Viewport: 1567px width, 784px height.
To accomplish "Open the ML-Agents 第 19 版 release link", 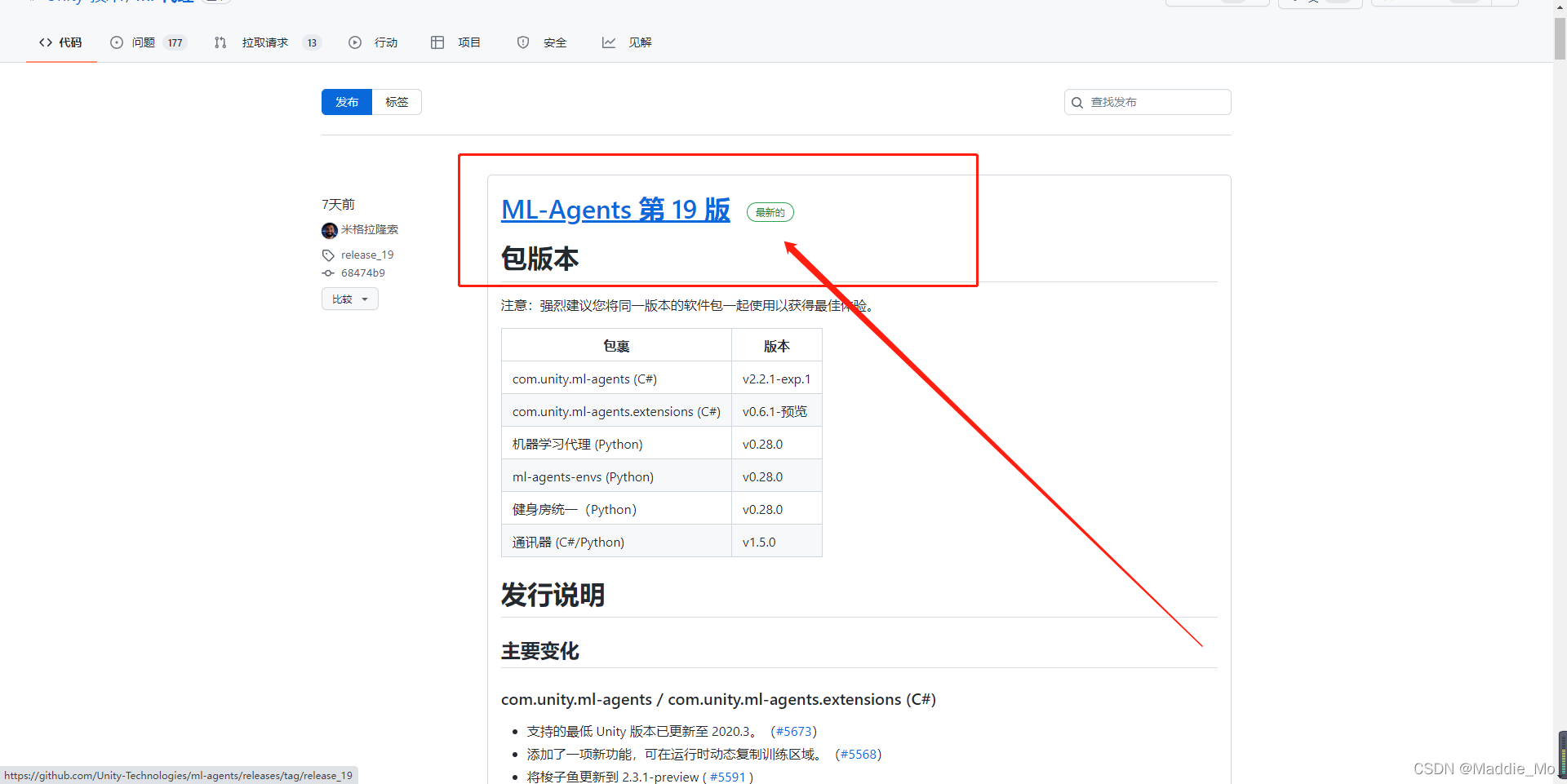I will point(615,210).
